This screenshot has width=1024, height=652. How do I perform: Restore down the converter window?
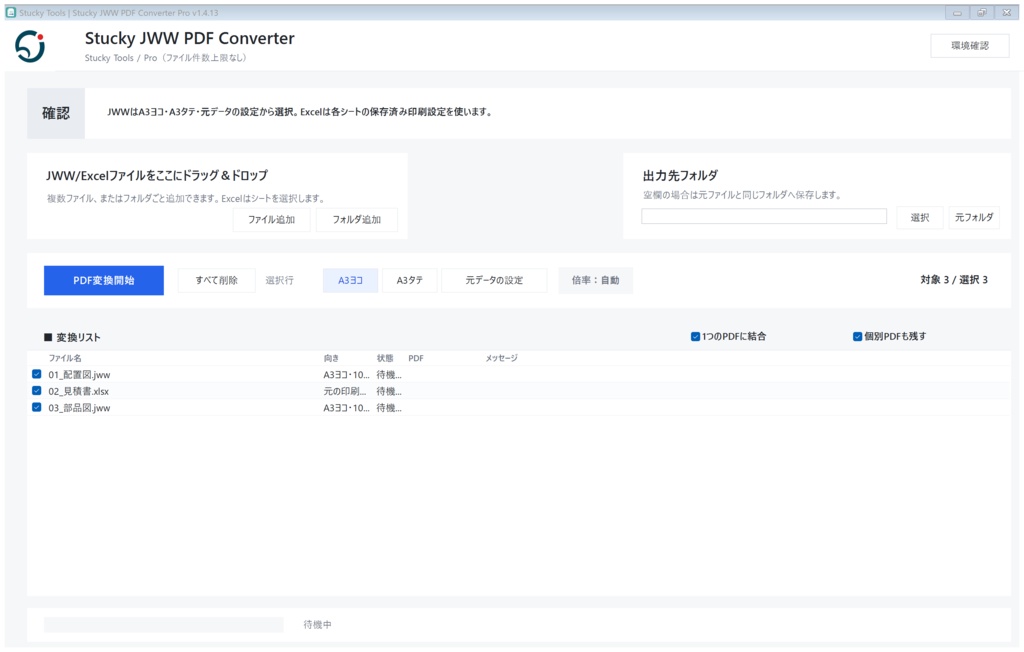pos(982,12)
